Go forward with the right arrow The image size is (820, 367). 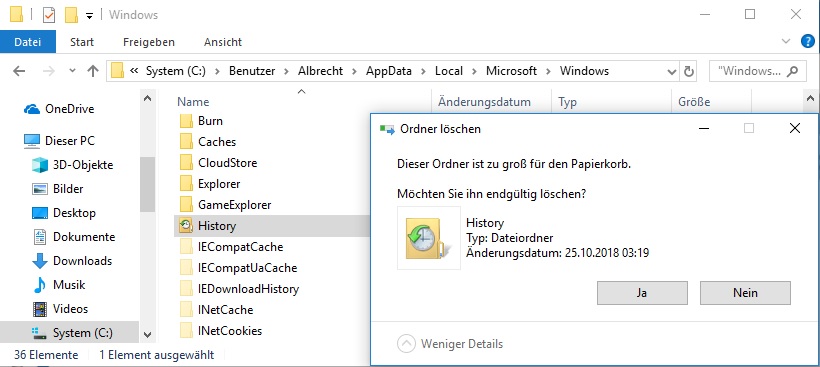point(49,71)
